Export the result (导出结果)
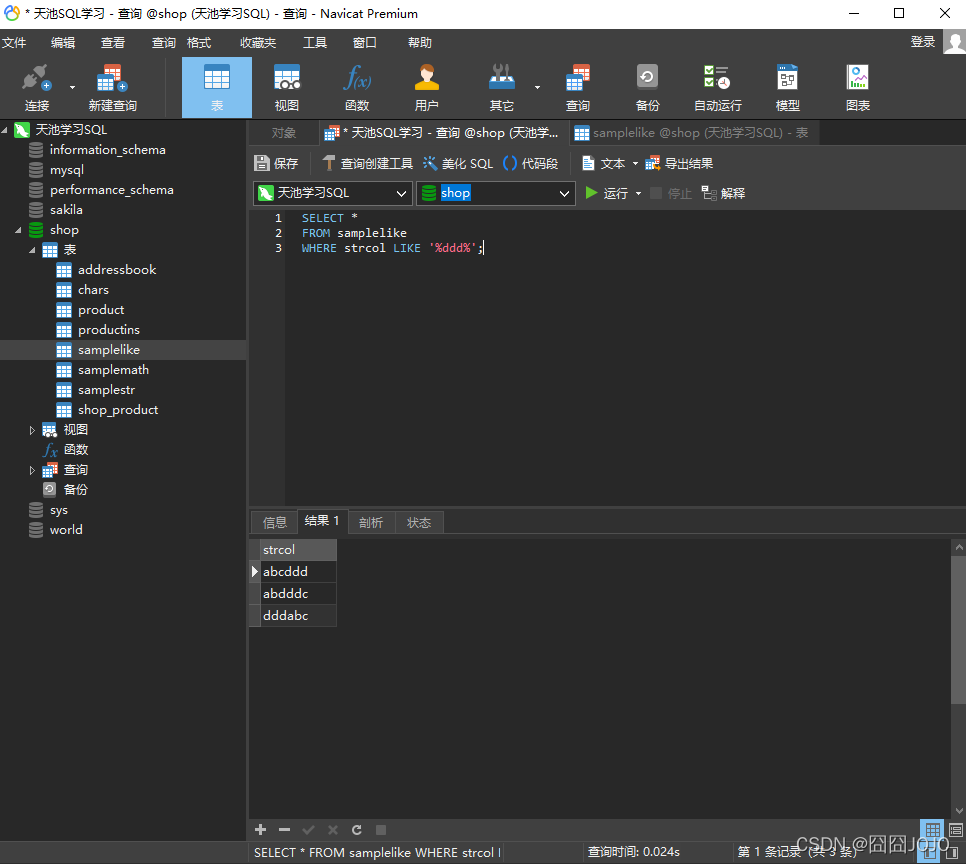 [679, 163]
